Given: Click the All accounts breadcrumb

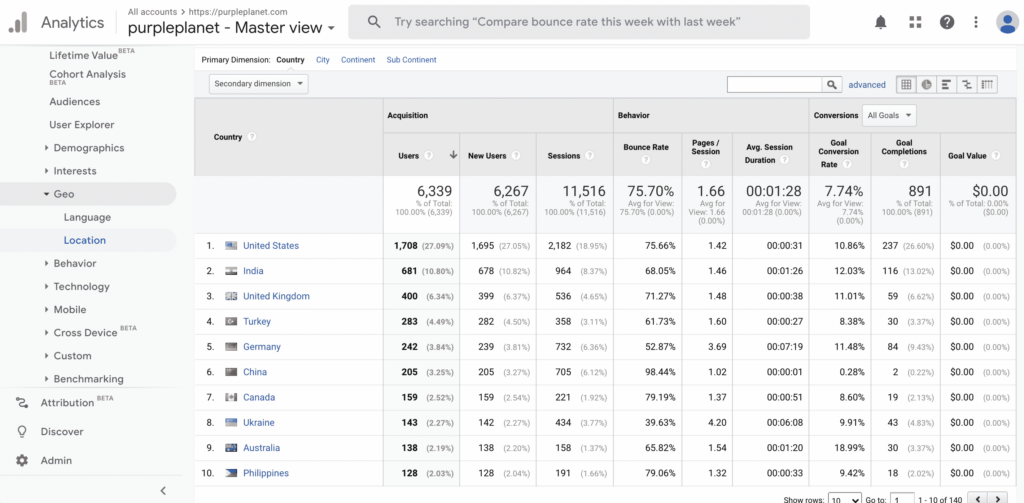Looking at the screenshot, I should click(x=152, y=12).
